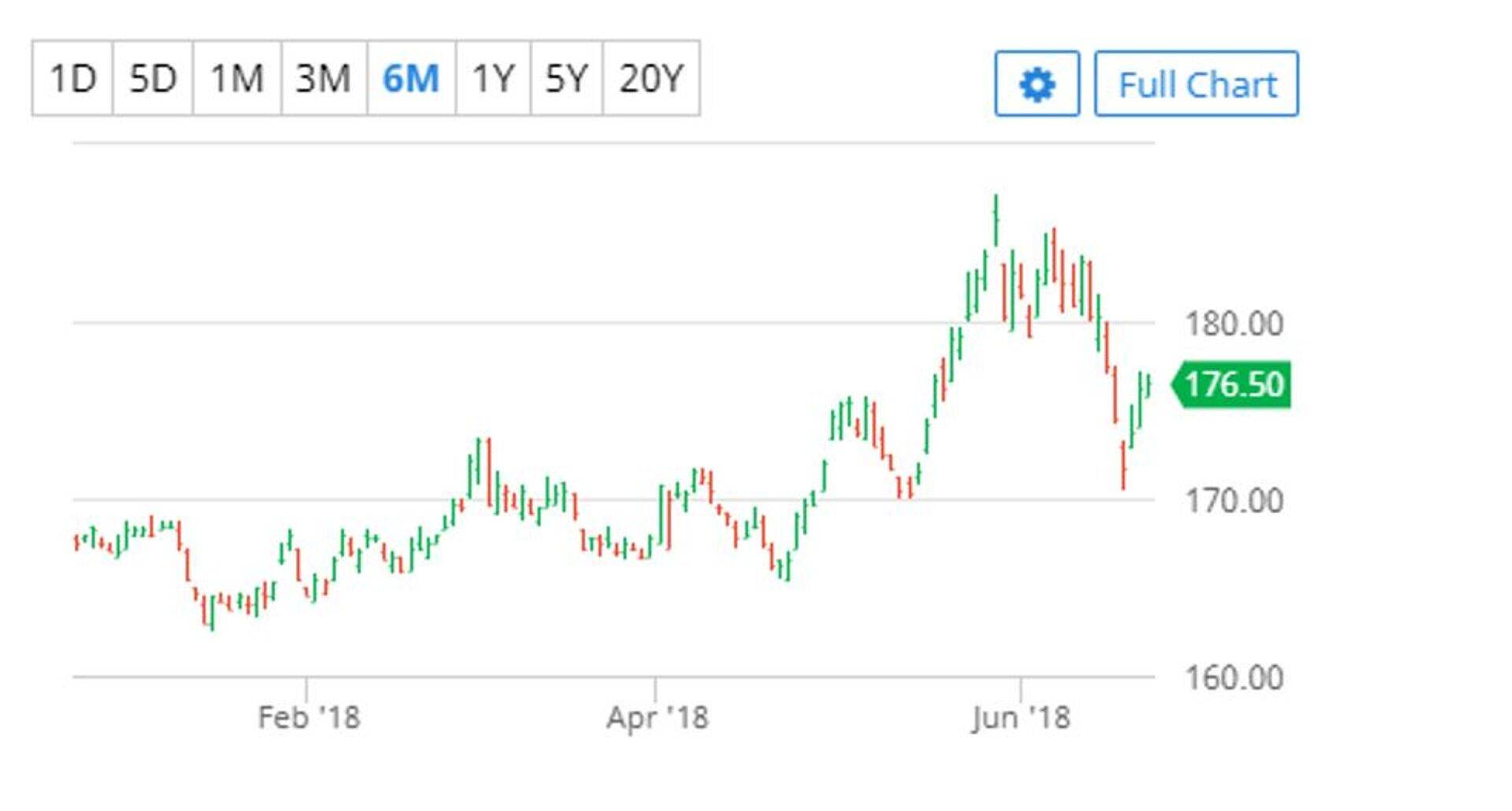This screenshot has width=1512, height=811.
Task: View the 20Y time range
Action: tap(650, 79)
